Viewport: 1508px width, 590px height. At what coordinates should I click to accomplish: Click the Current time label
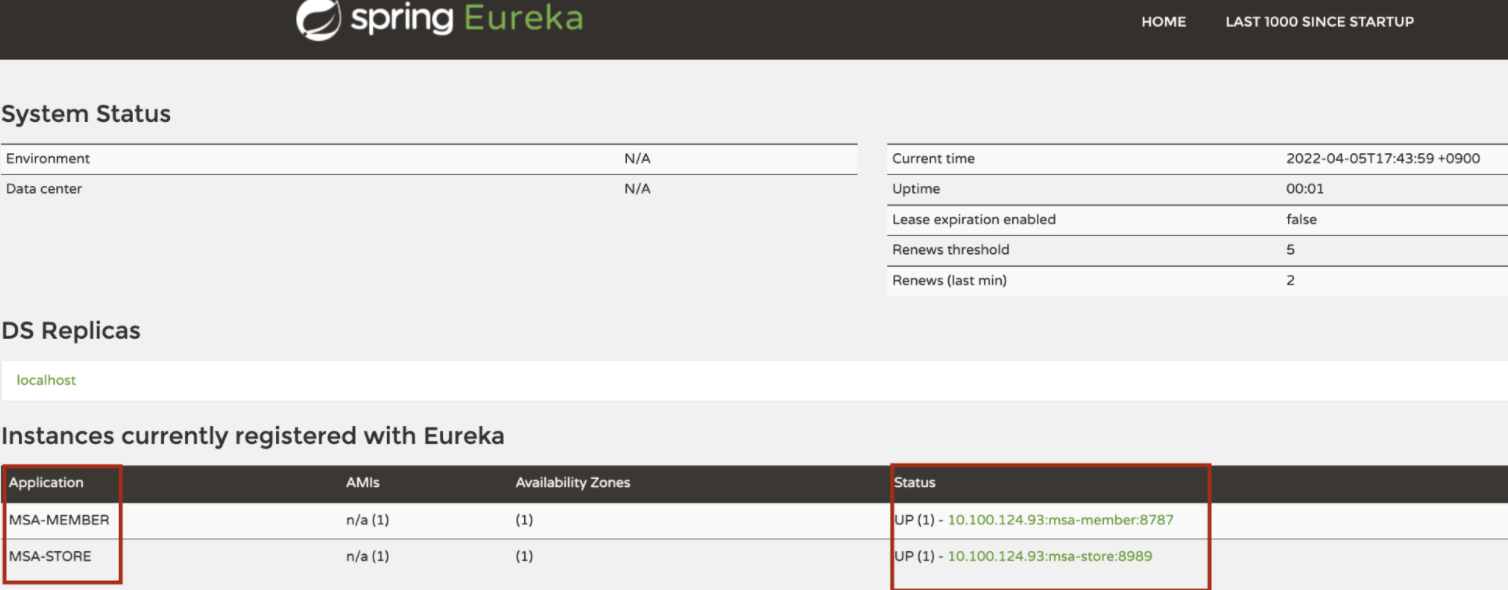coord(933,158)
